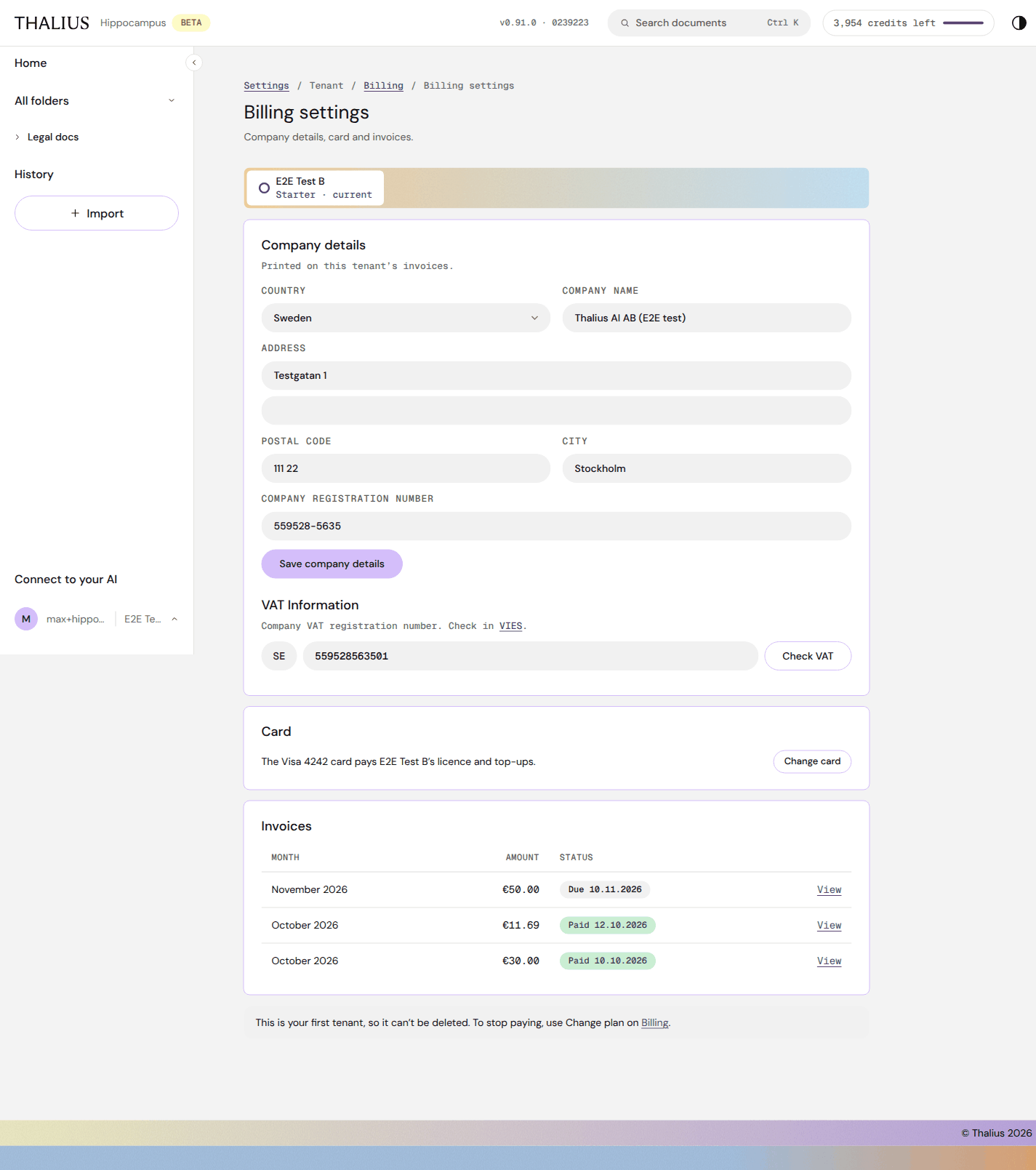View the October 2026 €11.69 invoice
1036x1170 pixels.
(829, 925)
